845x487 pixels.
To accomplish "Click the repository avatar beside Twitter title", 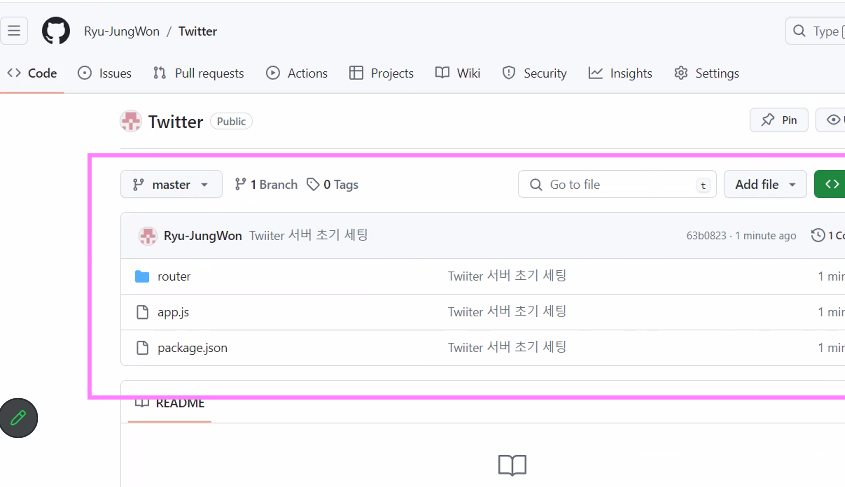I will (x=131, y=121).
